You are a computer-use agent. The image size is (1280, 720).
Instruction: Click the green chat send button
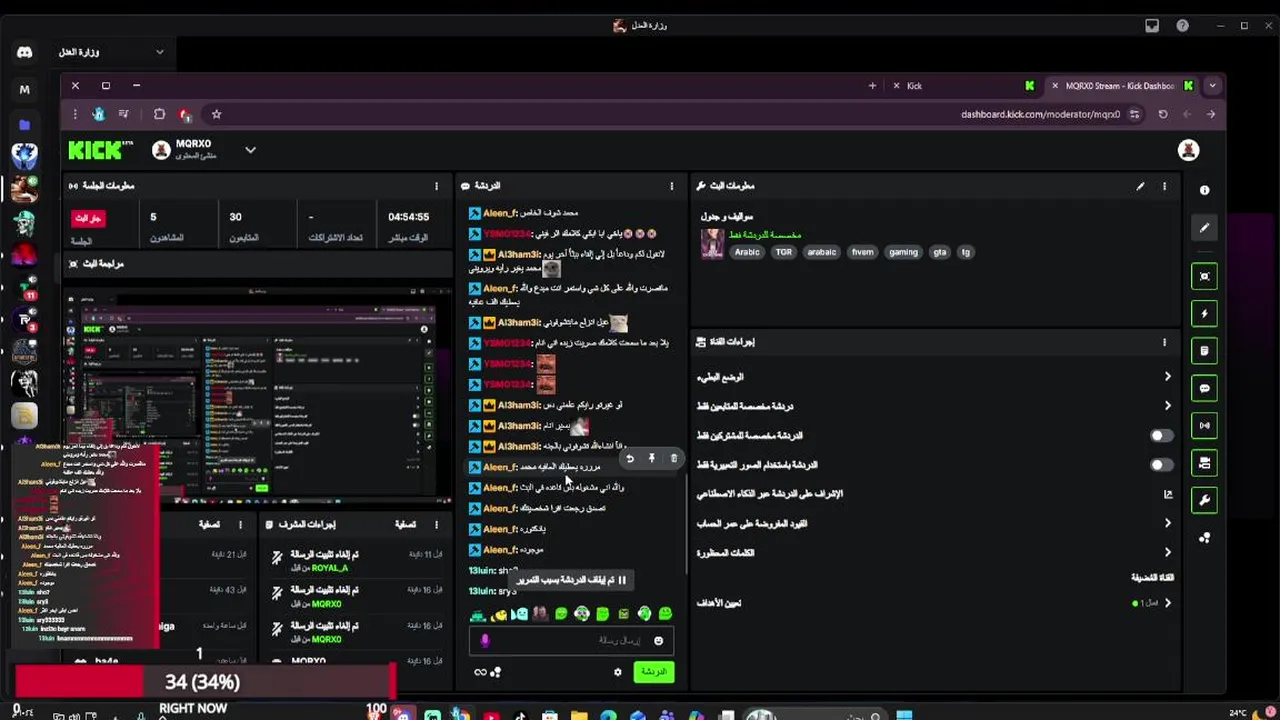(x=654, y=672)
